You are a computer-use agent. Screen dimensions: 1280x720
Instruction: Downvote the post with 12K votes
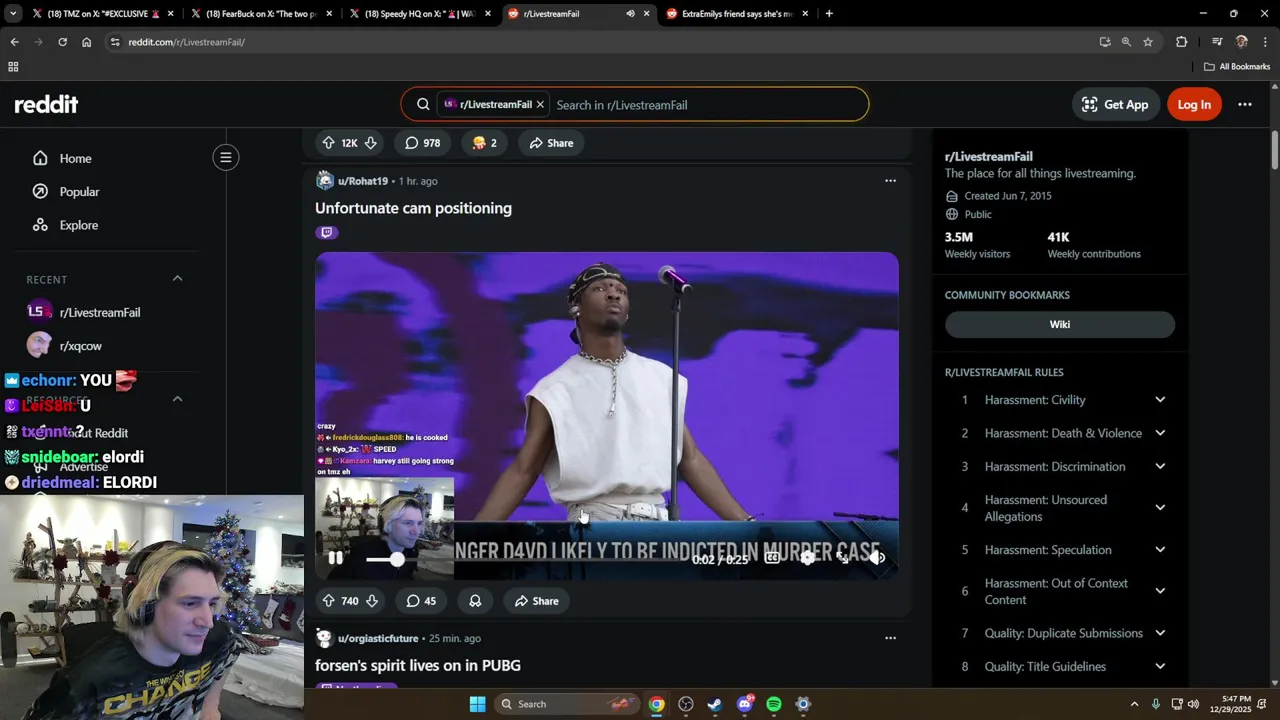[x=370, y=143]
